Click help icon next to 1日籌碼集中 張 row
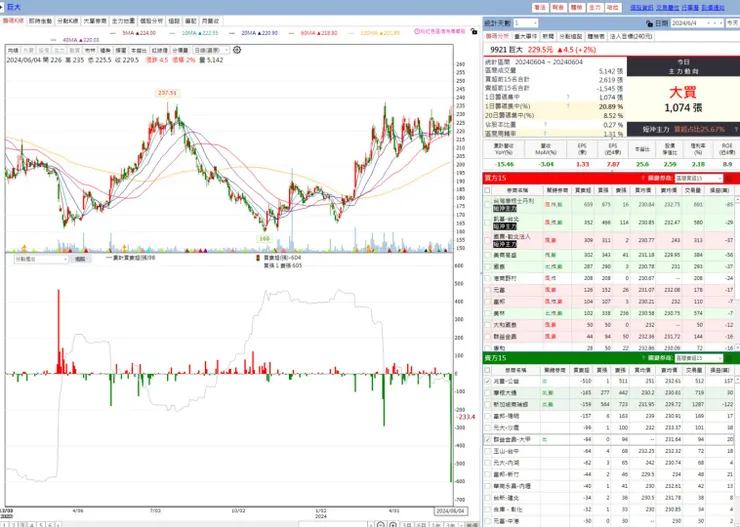The image size is (740, 527). (x=569, y=97)
